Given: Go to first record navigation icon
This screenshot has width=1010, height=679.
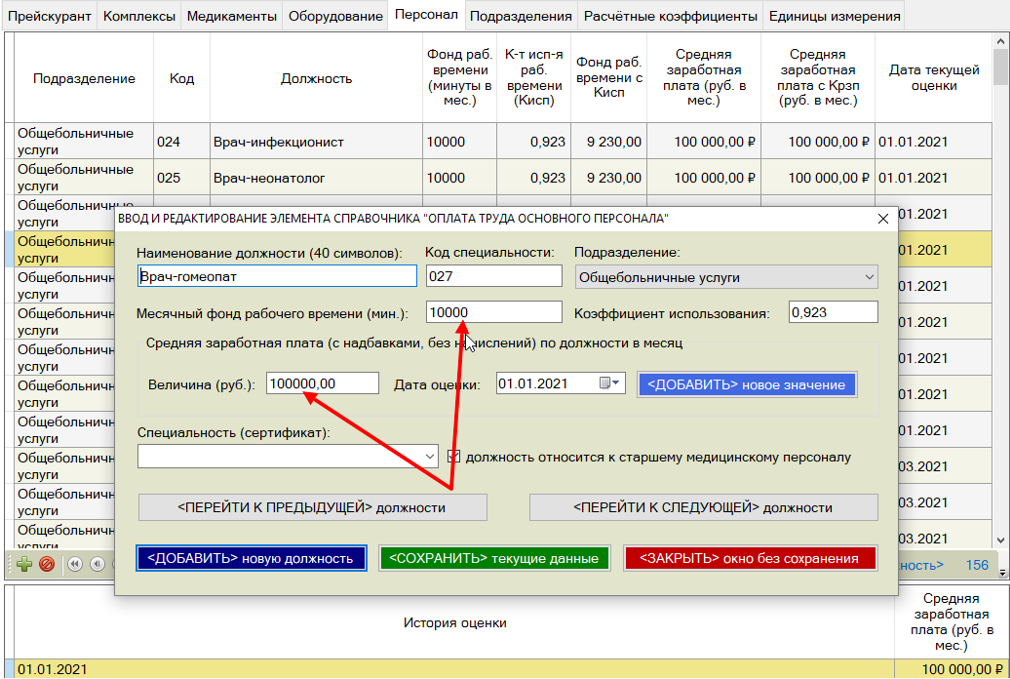Looking at the screenshot, I should [75, 565].
